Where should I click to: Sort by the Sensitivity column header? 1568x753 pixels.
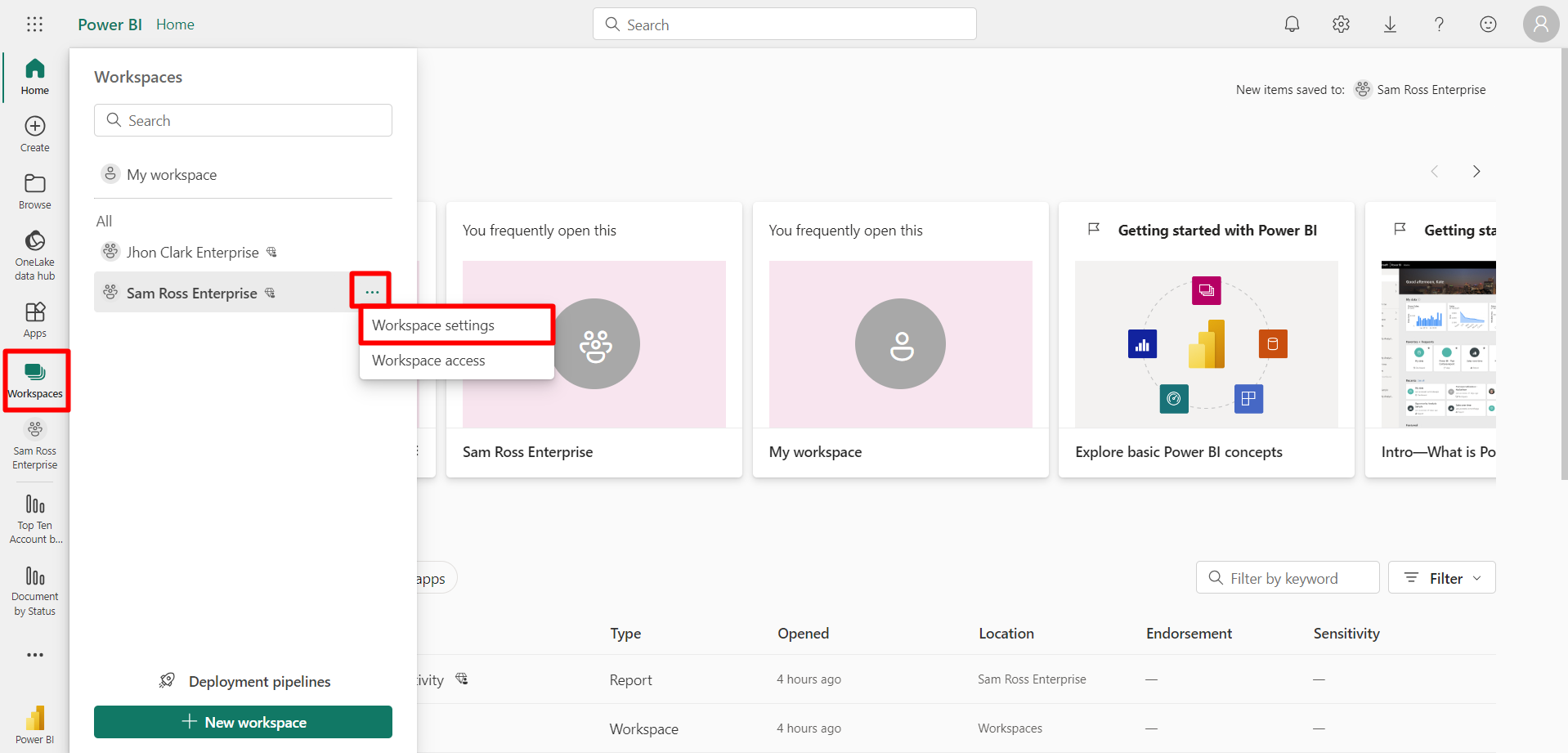(x=1346, y=633)
